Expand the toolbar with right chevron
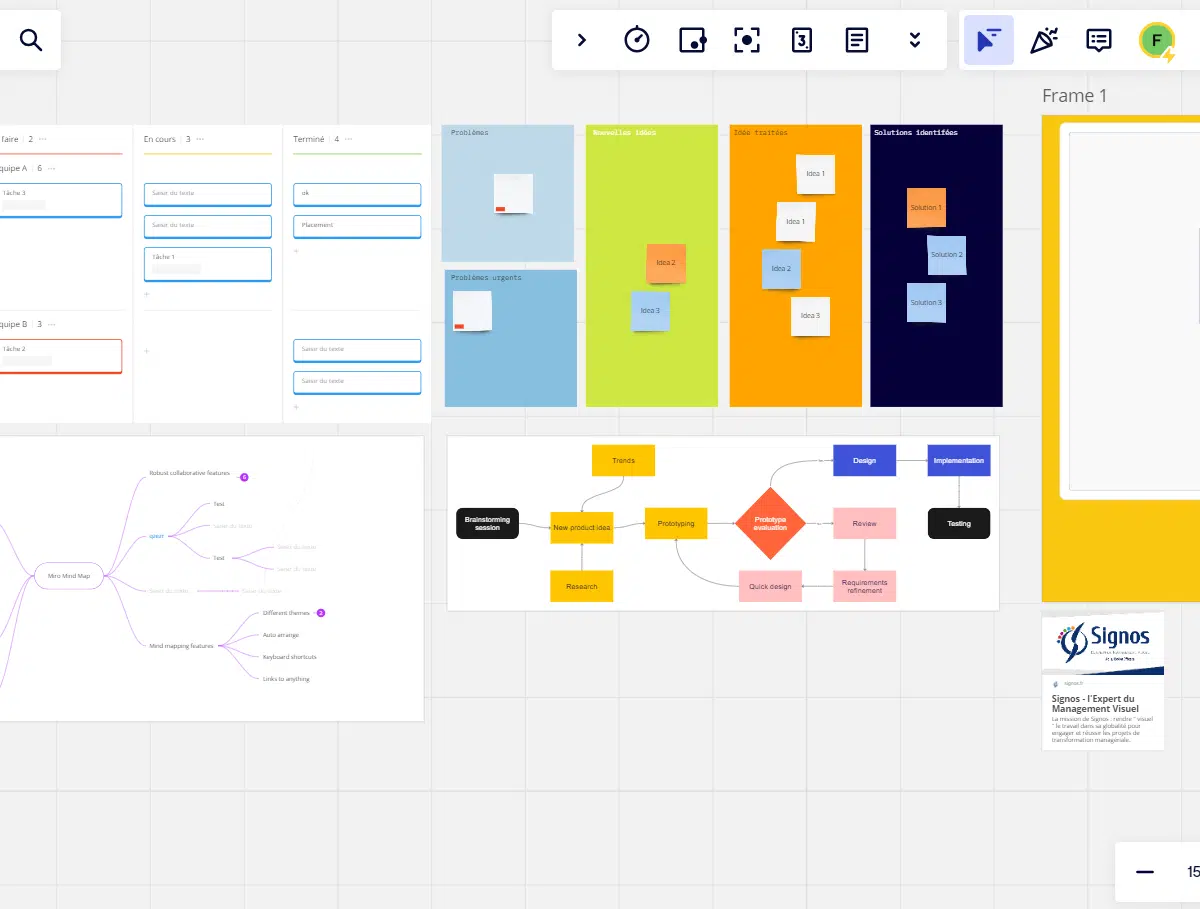This screenshot has height=909, width=1200. tap(582, 40)
